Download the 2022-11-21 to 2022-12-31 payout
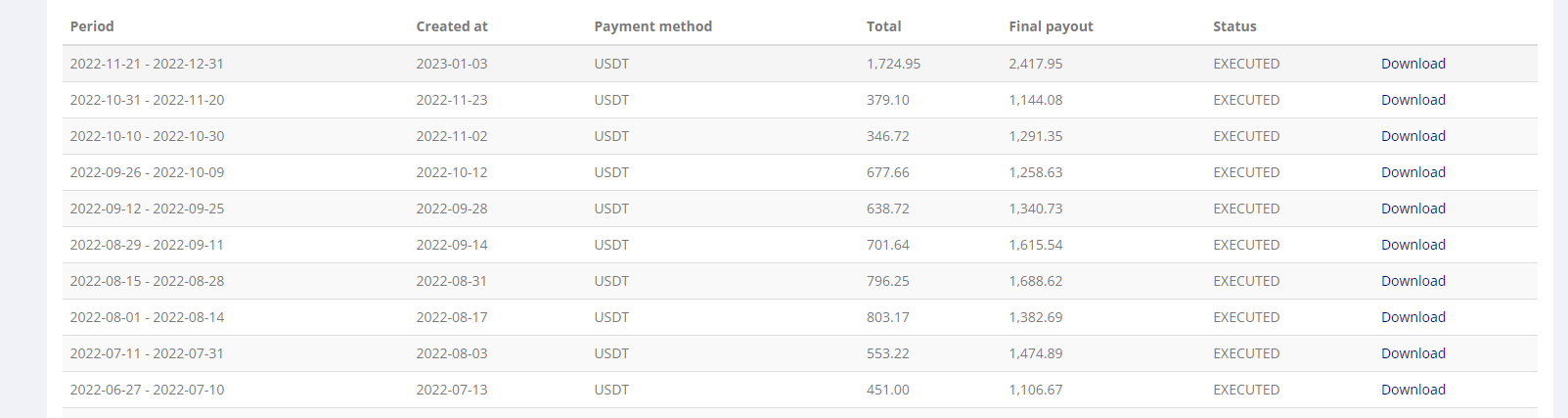 [1412, 64]
